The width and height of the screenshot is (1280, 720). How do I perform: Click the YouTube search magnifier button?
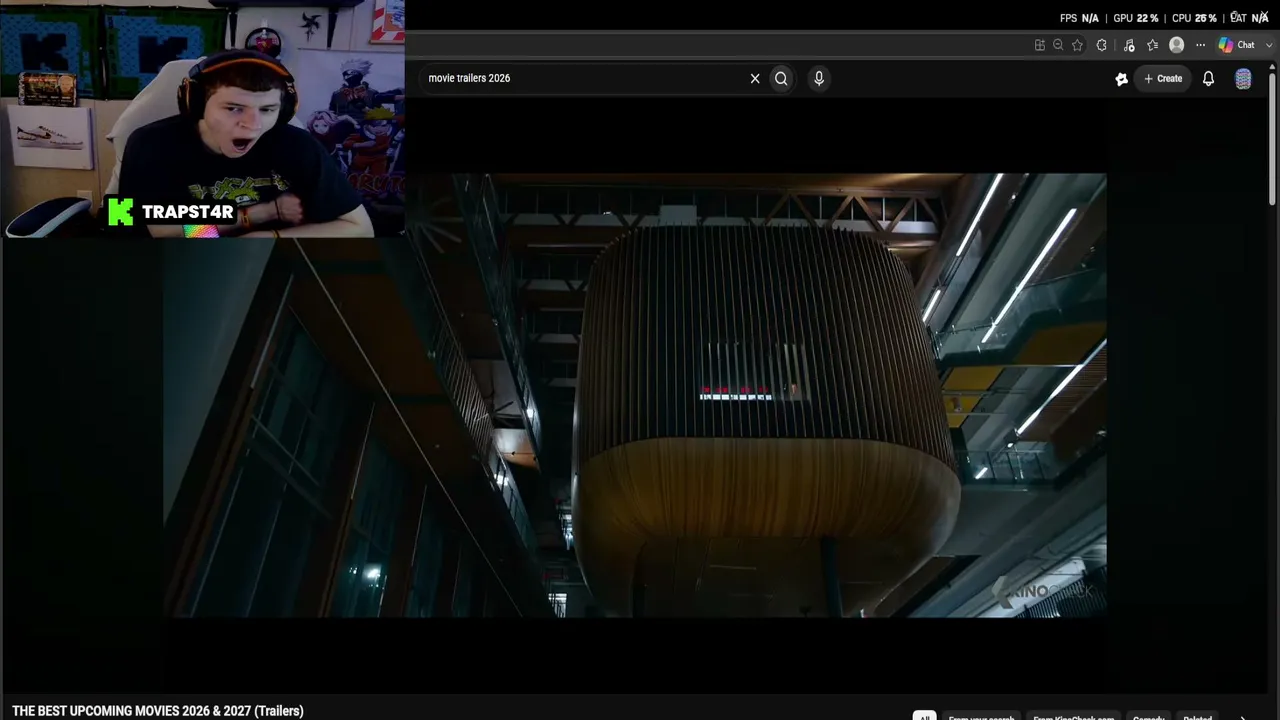pyautogui.click(x=781, y=78)
